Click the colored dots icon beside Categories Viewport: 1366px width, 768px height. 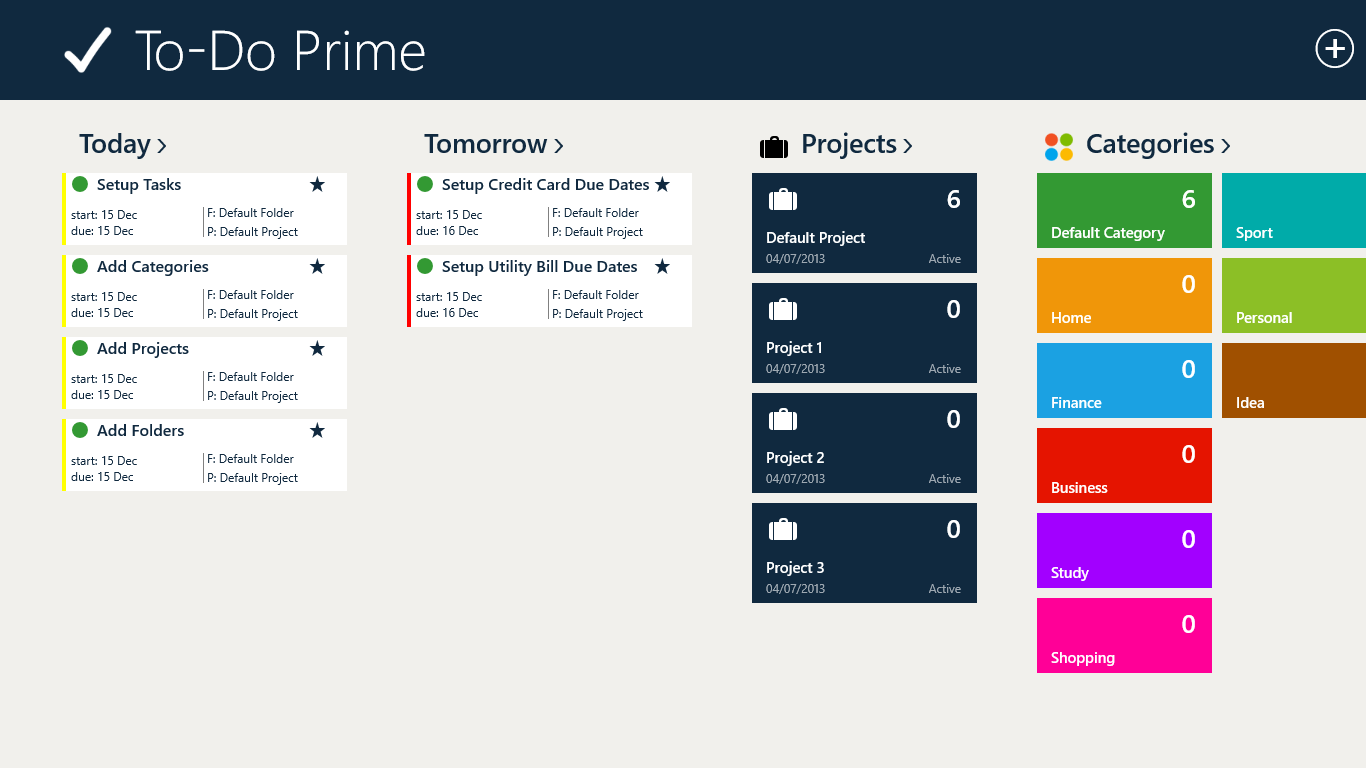tap(1059, 147)
